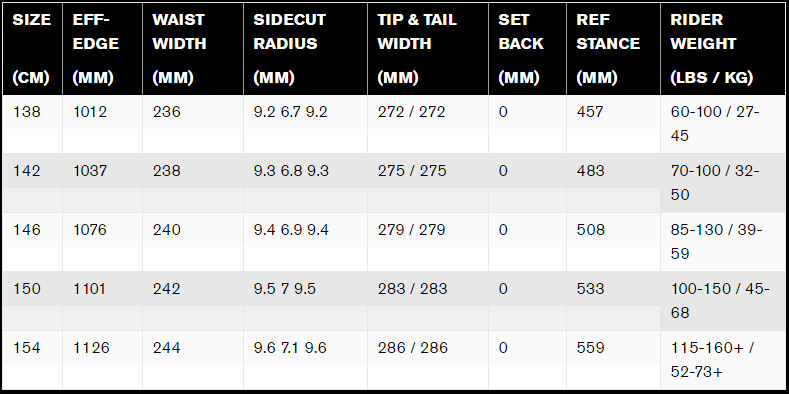Select the 154 size cell
The height and width of the screenshot is (394, 789).
click(x=26, y=348)
